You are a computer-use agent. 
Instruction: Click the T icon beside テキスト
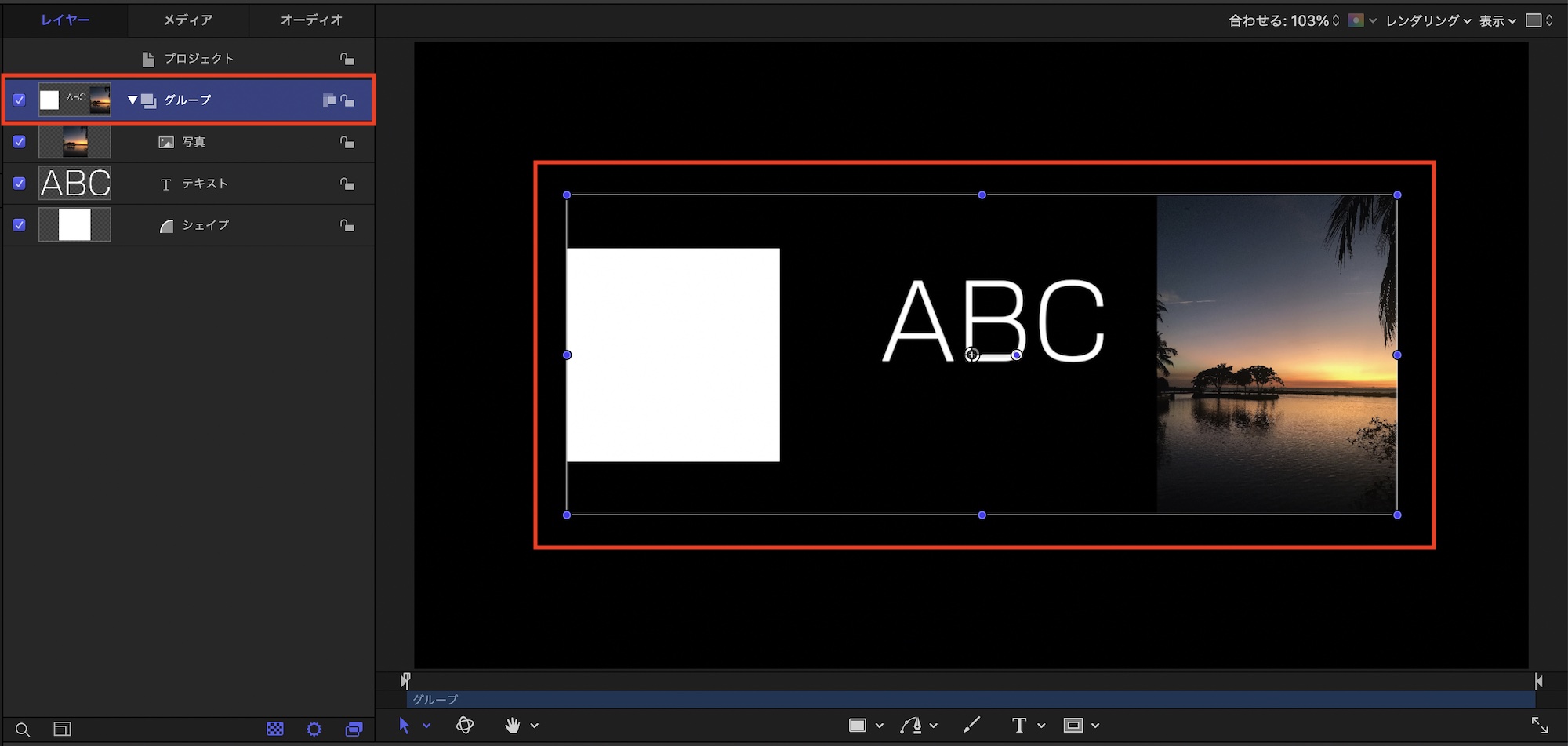coord(165,184)
